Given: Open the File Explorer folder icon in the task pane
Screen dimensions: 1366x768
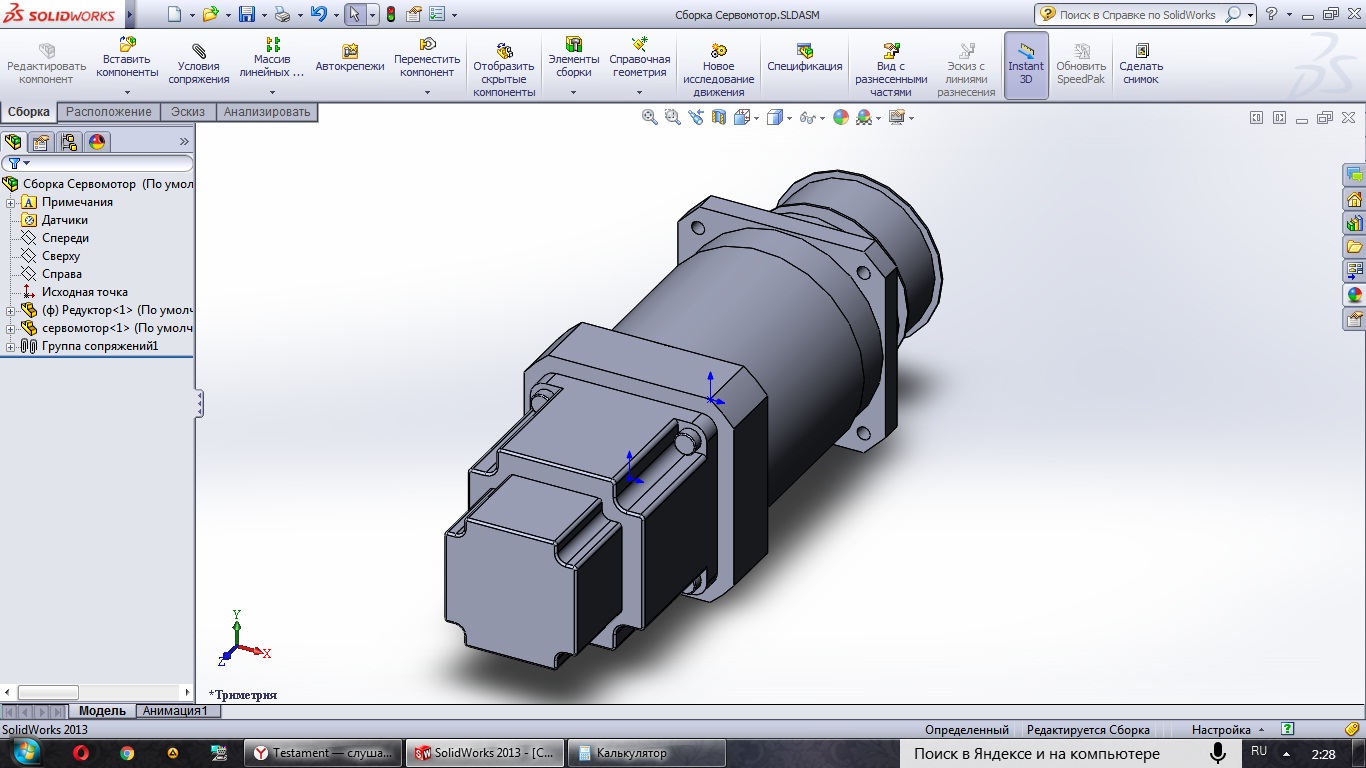Looking at the screenshot, I should 1355,247.
